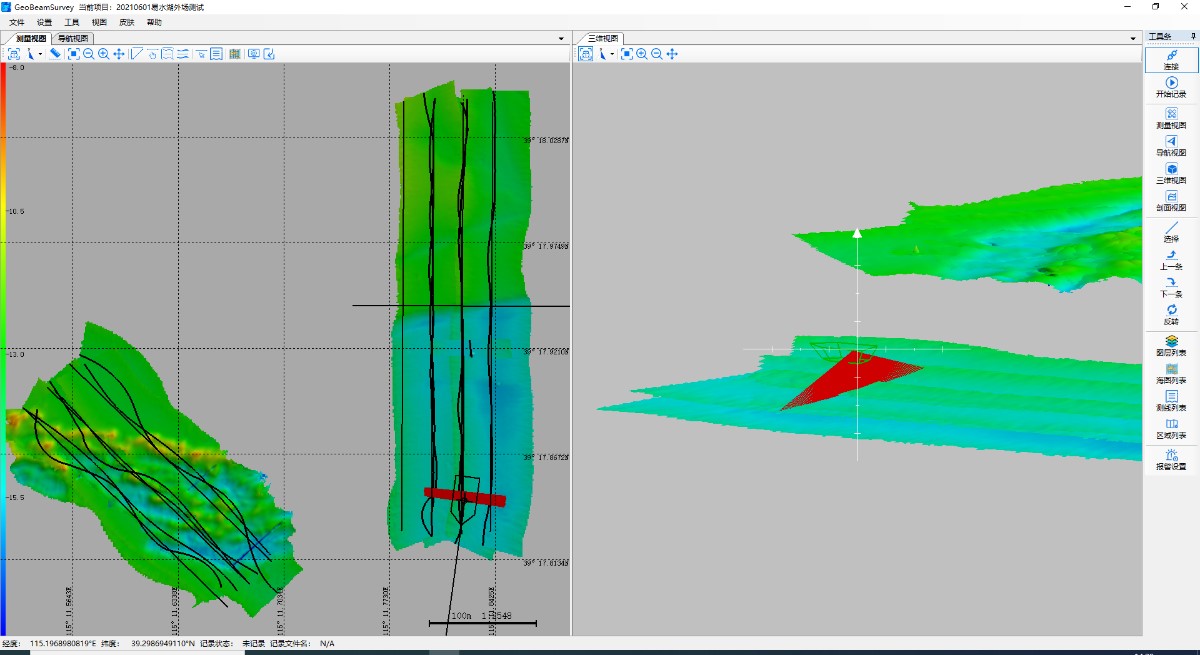The width and height of the screenshot is (1200, 655).
Task: Zoom in using the 3D view toolbar
Action: [x=641, y=54]
